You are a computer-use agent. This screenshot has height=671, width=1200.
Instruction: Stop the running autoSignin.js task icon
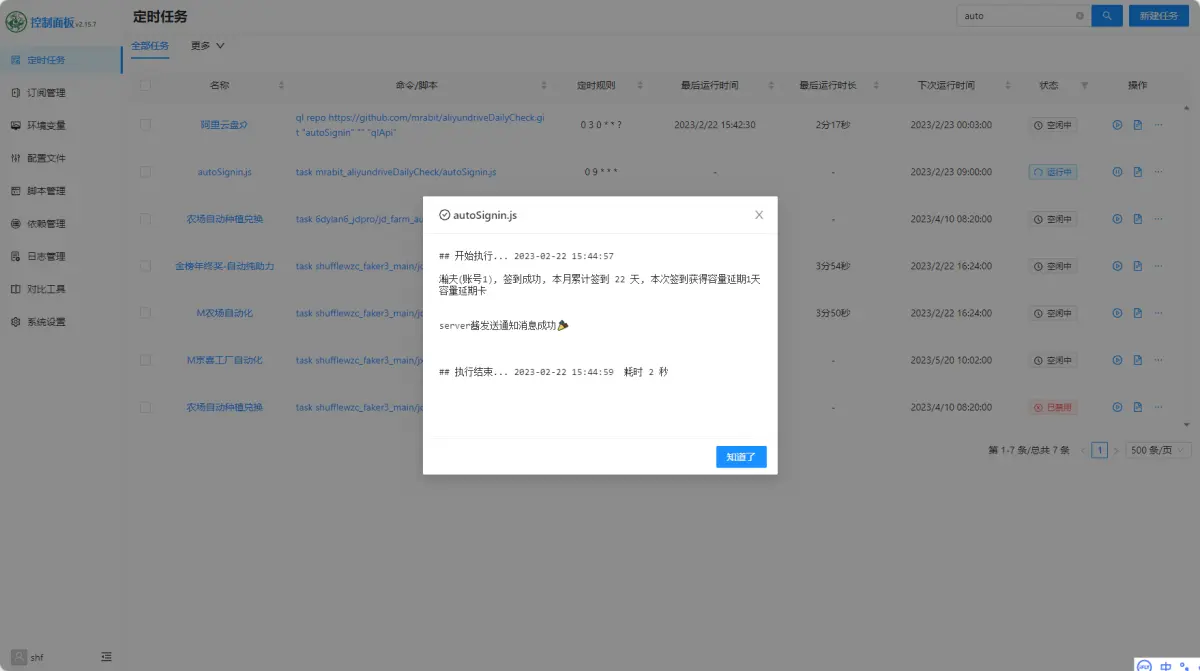pos(1118,172)
